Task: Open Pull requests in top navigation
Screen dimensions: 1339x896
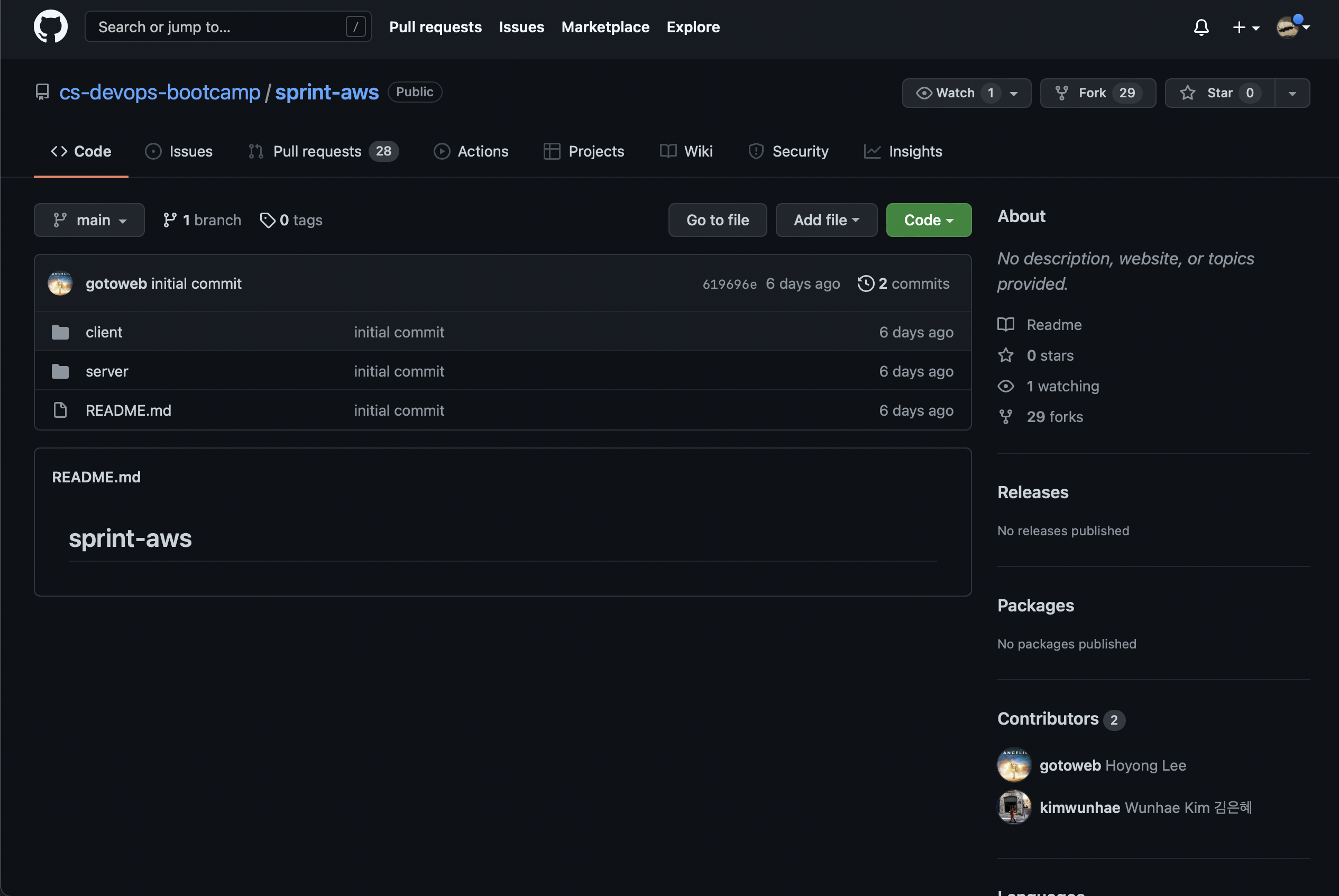Action: pyautogui.click(x=435, y=27)
